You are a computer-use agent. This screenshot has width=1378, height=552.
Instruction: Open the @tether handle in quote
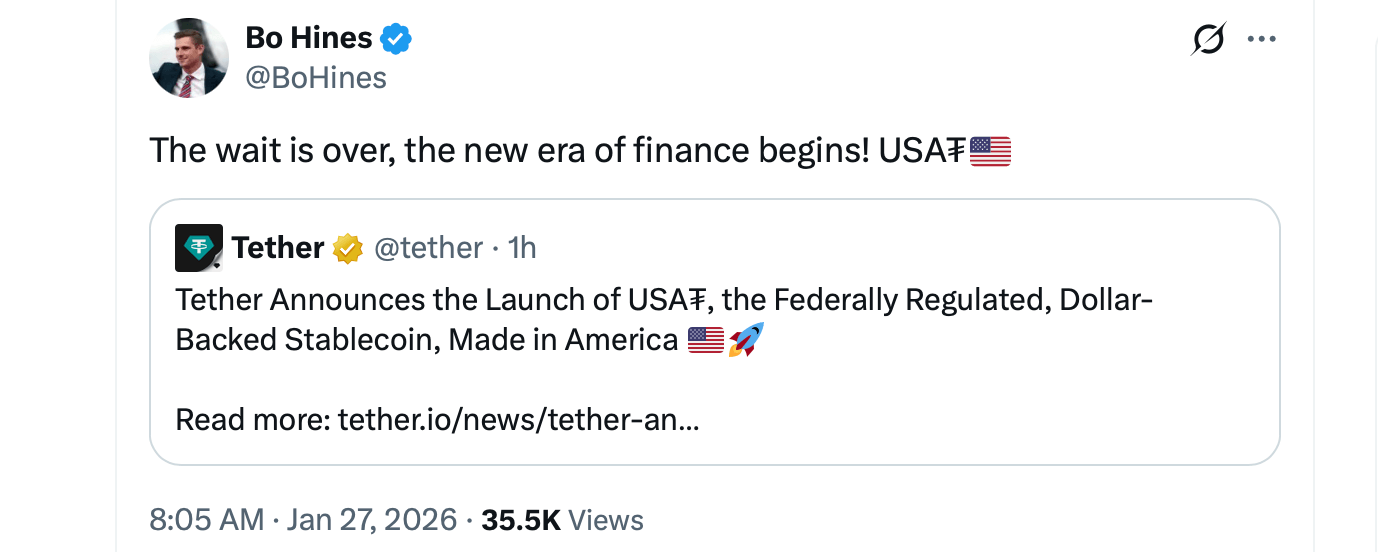(x=428, y=248)
